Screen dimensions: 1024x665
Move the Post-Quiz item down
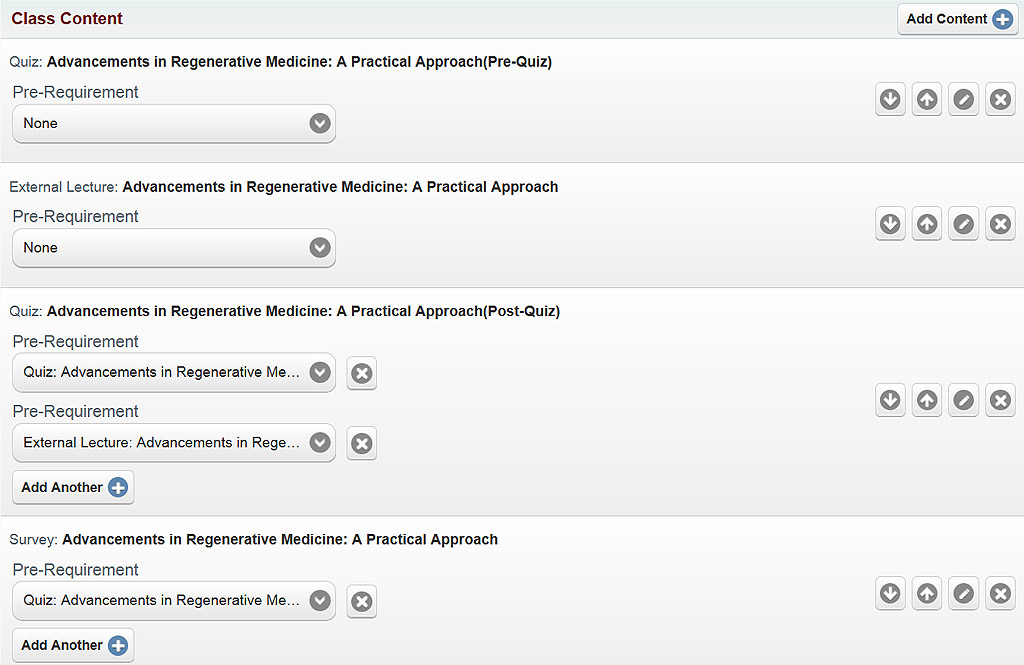click(x=890, y=400)
